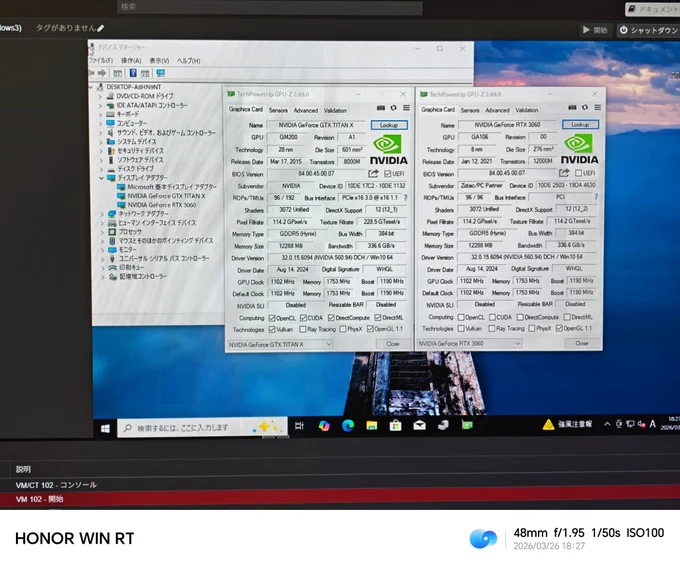Click the Device Manager forward arrow
The width and height of the screenshot is (680, 567).
102,73
